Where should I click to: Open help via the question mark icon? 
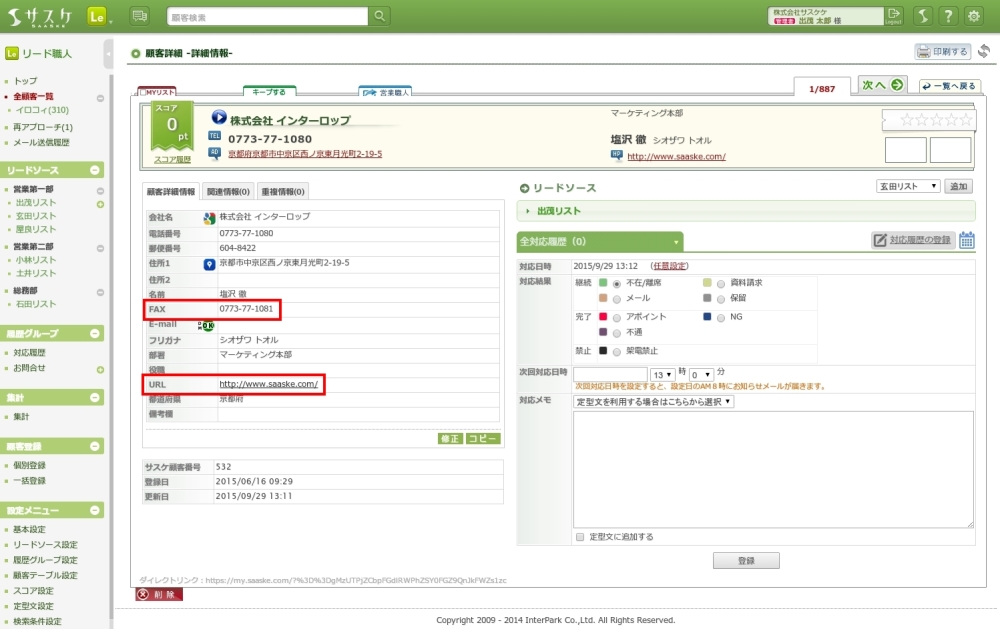[x=948, y=16]
